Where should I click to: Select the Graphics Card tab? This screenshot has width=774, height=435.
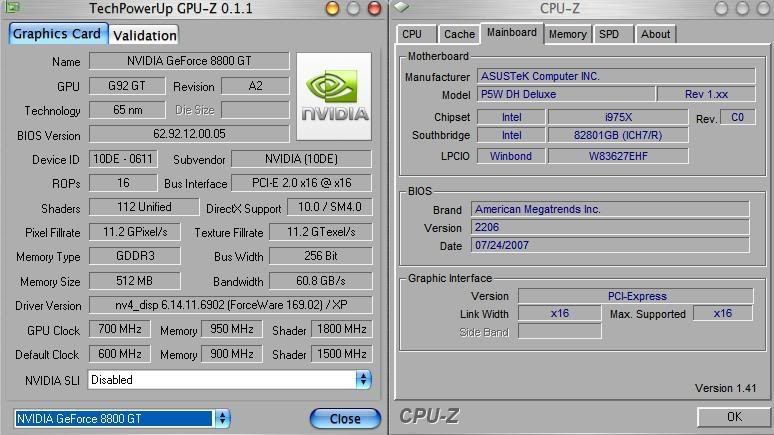pos(57,34)
